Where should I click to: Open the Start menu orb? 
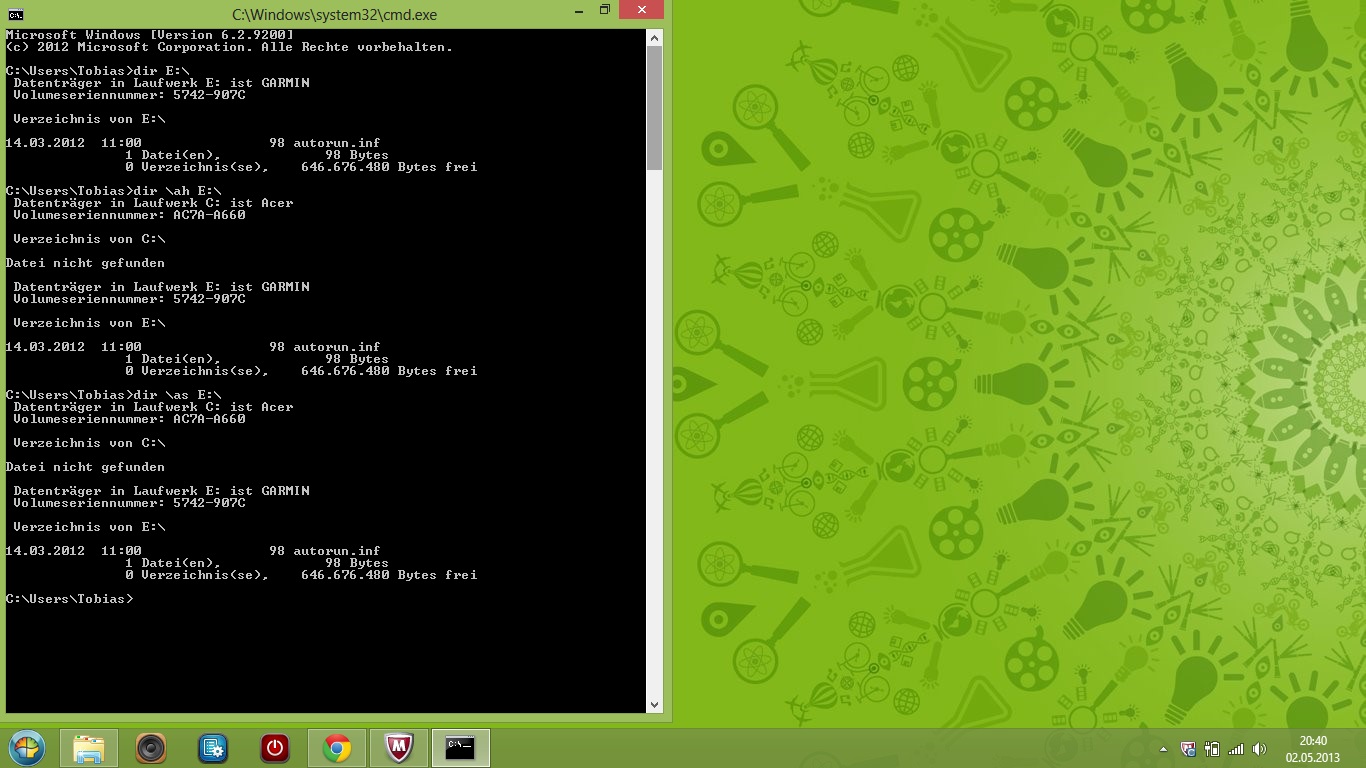27,748
